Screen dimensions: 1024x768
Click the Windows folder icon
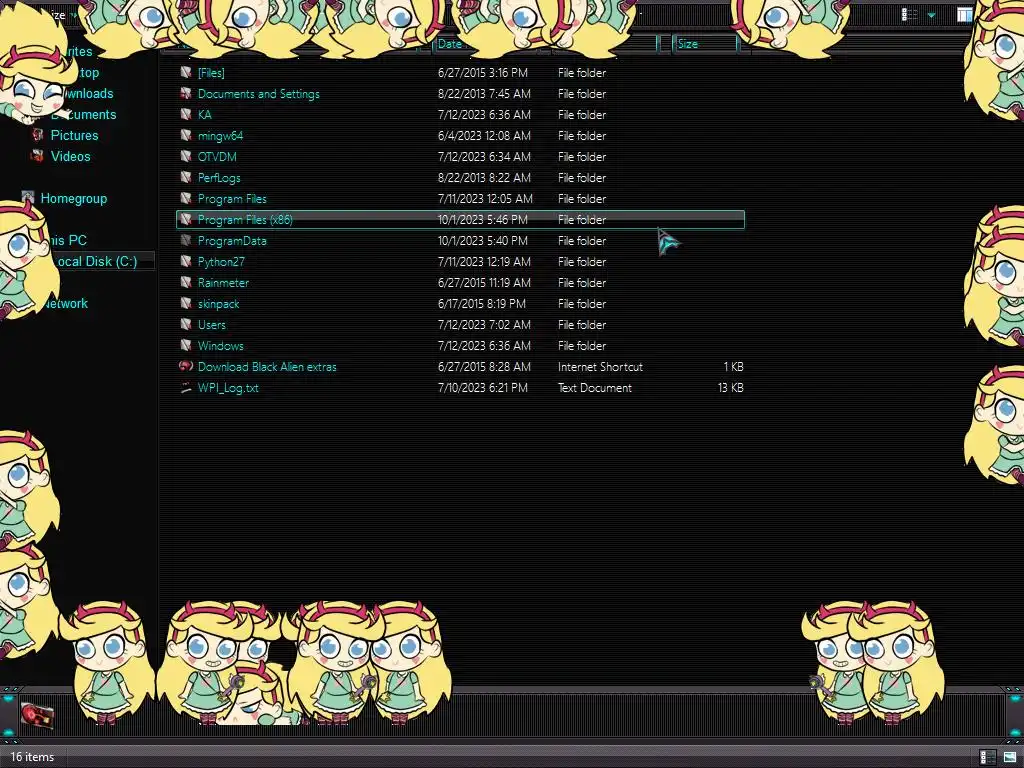[x=186, y=345]
